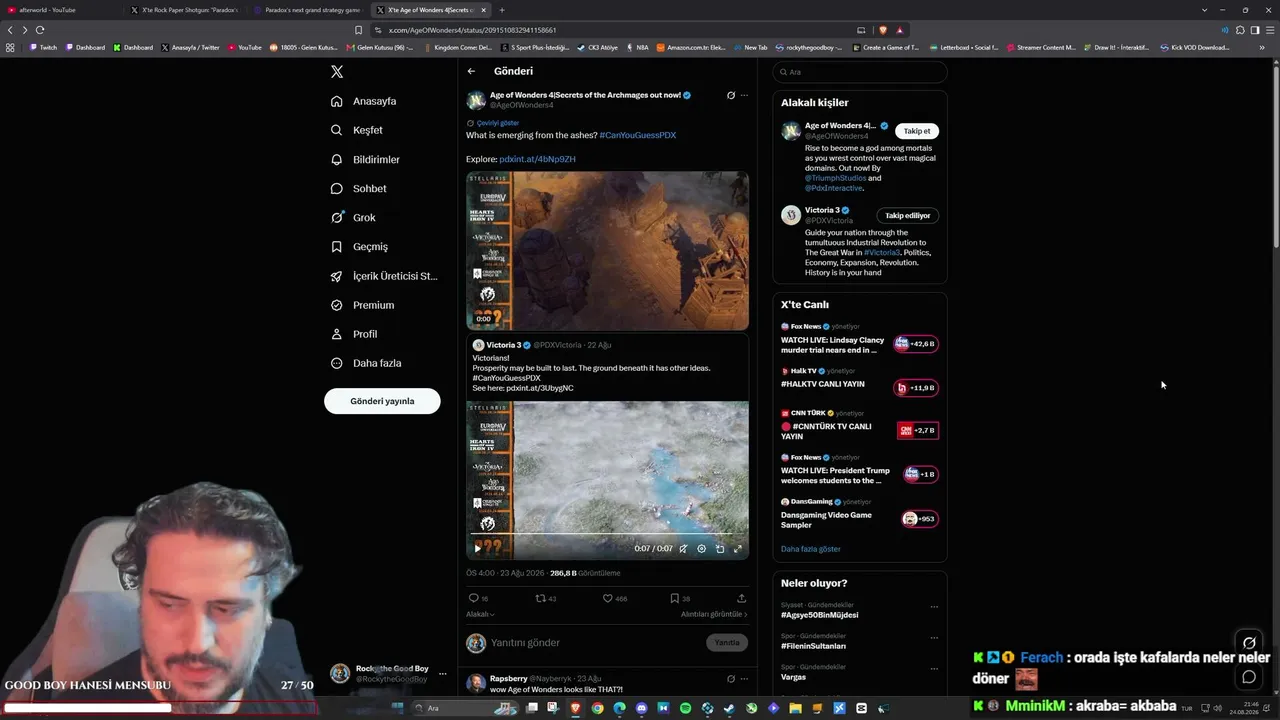This screenshot has height=720, width=1280.
Task: Click the reply icon under the post
Action: pos(474,598)
